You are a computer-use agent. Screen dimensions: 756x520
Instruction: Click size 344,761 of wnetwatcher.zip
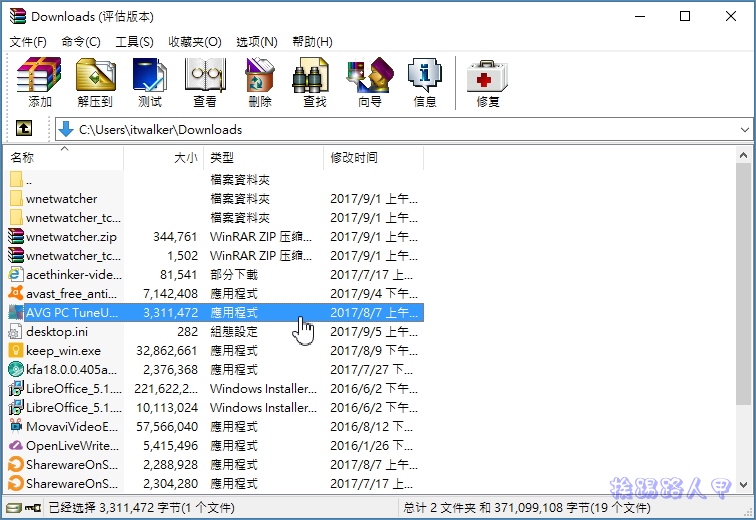tap(175, 237)
